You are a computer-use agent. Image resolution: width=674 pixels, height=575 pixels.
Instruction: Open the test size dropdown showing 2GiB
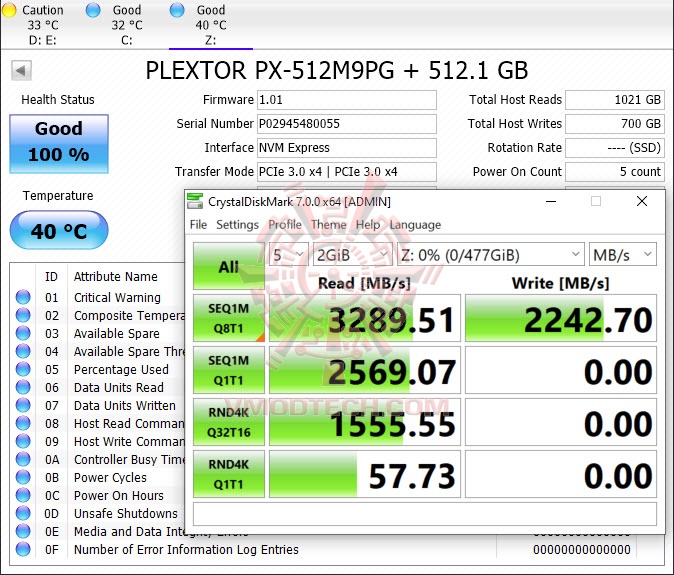(x=352, y=255)
